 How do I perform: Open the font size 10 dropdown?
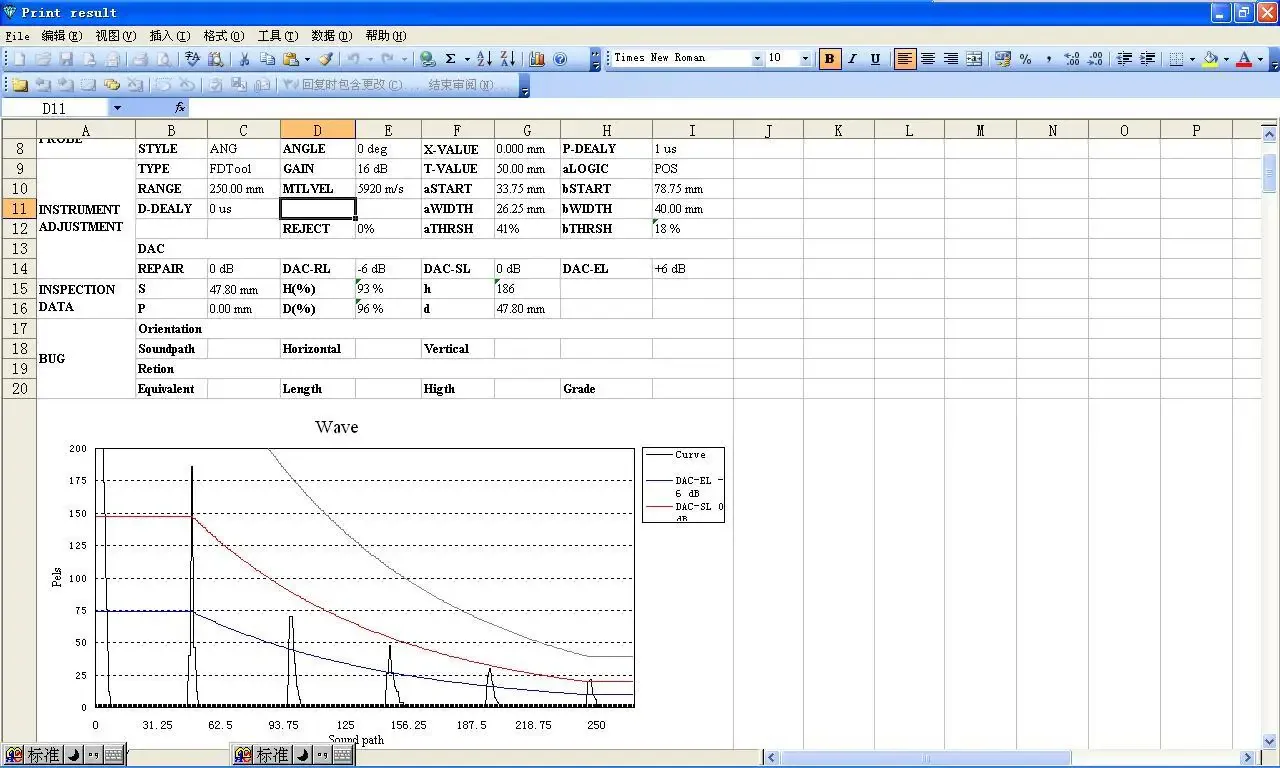pyautogui.click(x=805, y=59)
